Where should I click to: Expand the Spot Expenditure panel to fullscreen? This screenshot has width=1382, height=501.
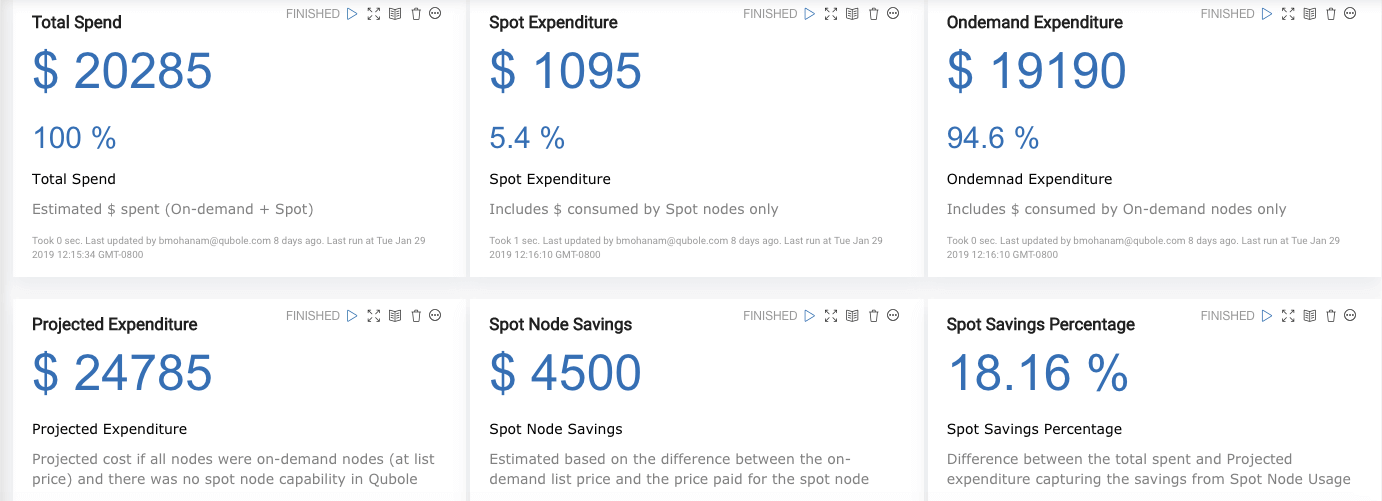click(x=830, y=14)
